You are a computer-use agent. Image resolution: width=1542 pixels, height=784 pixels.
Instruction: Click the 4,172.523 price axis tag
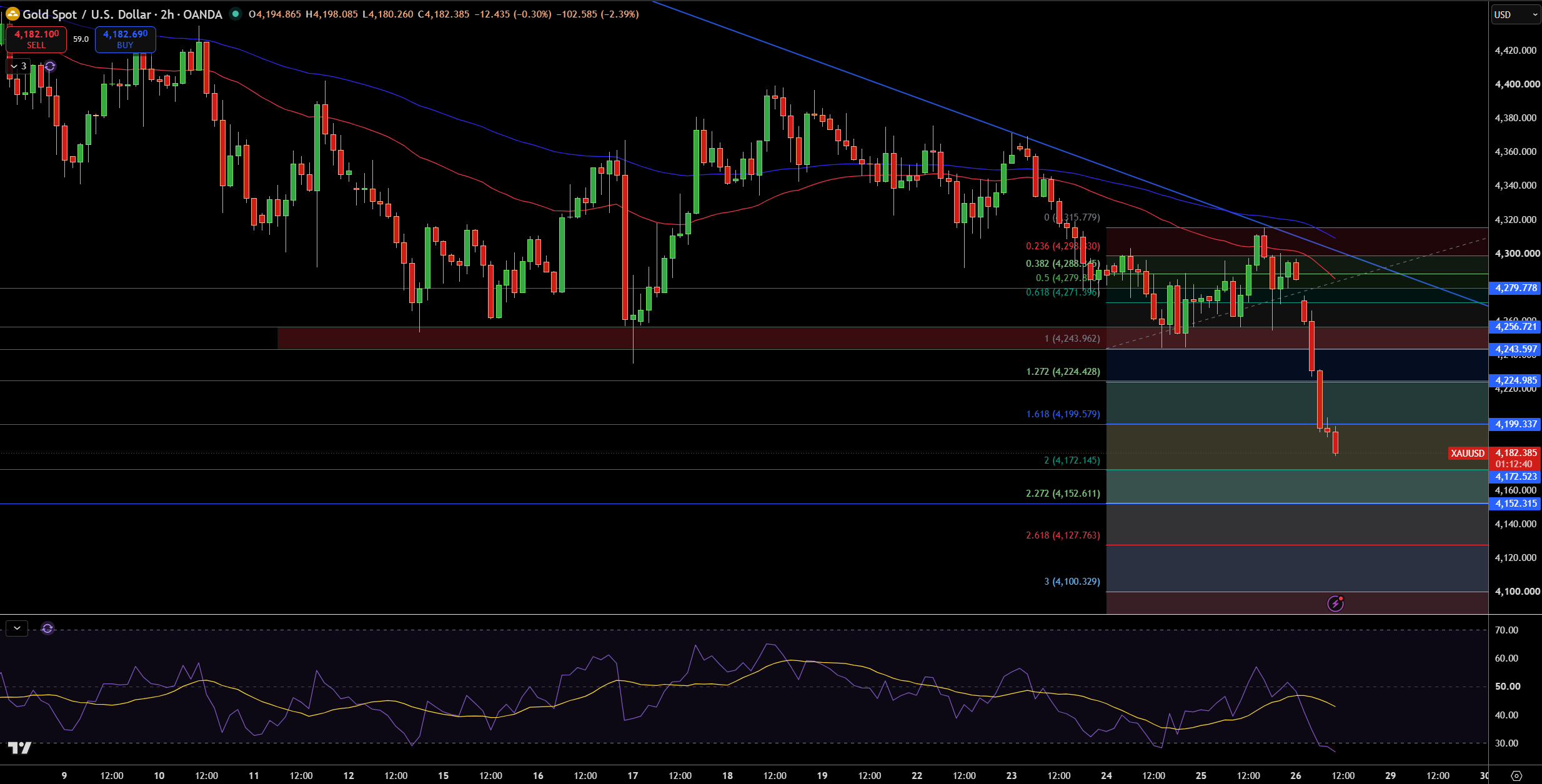click(1516, 477)
